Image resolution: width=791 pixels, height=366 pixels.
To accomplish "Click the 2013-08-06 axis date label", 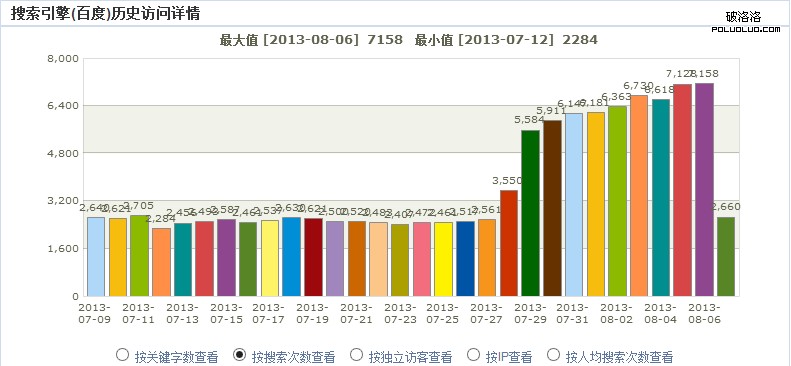I will pyautogui.click(x=704, y=313).
